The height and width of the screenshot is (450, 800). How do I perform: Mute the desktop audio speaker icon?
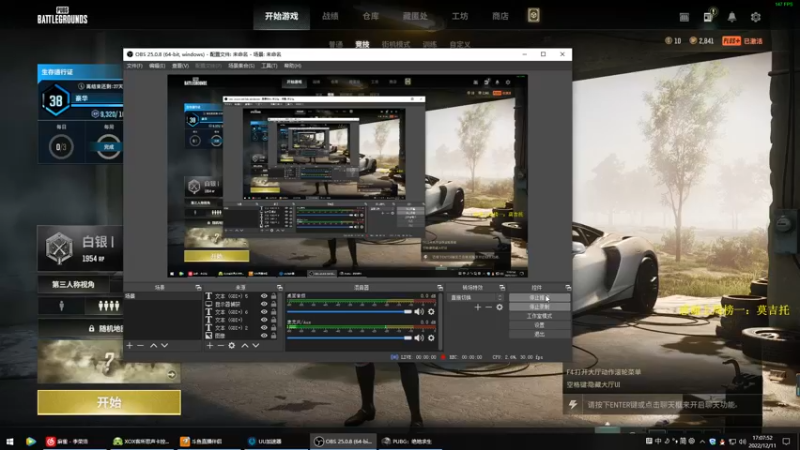click(419, 311)
